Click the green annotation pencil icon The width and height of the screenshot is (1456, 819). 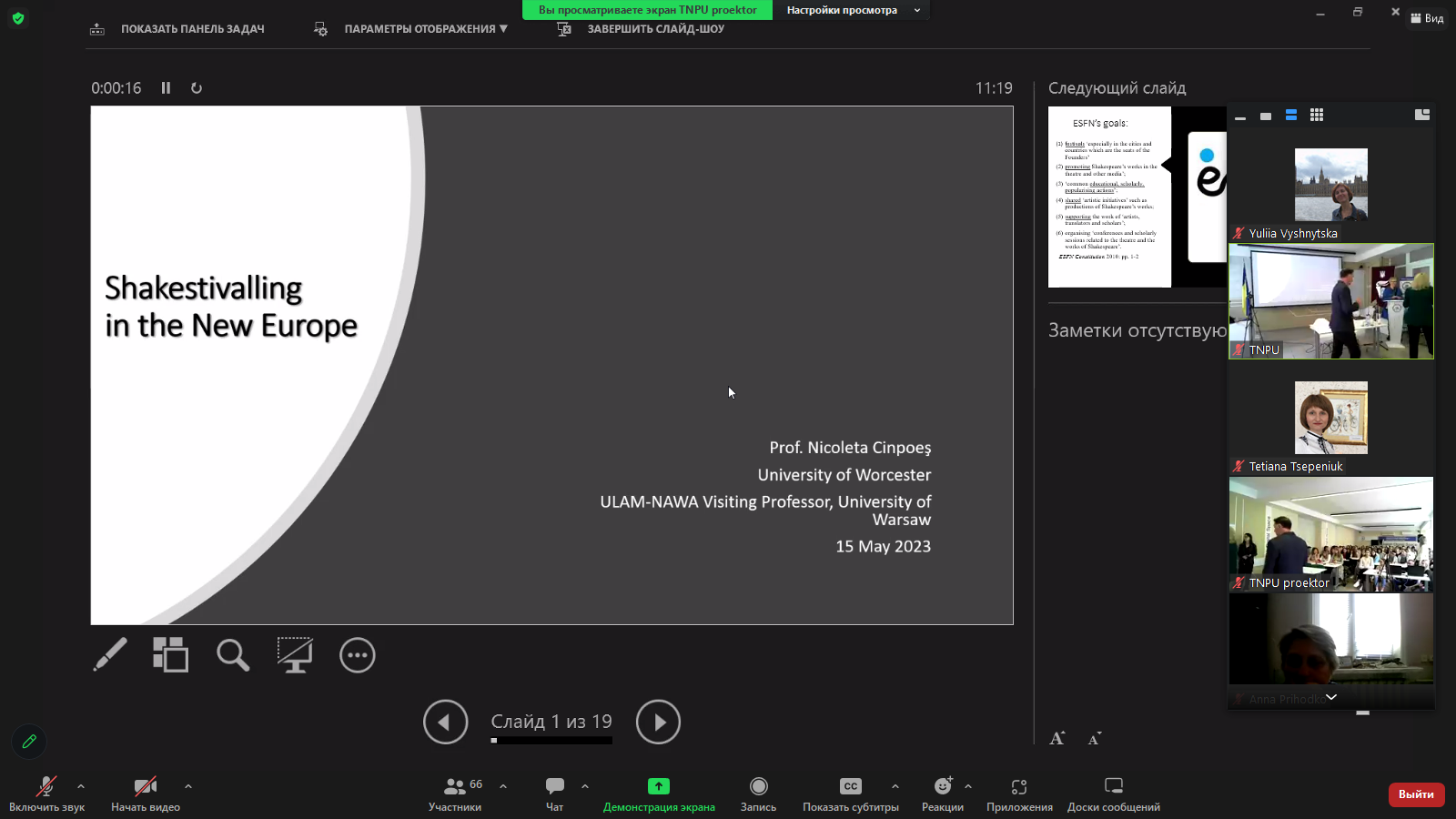pyautogui.click(x=29, y=742)
